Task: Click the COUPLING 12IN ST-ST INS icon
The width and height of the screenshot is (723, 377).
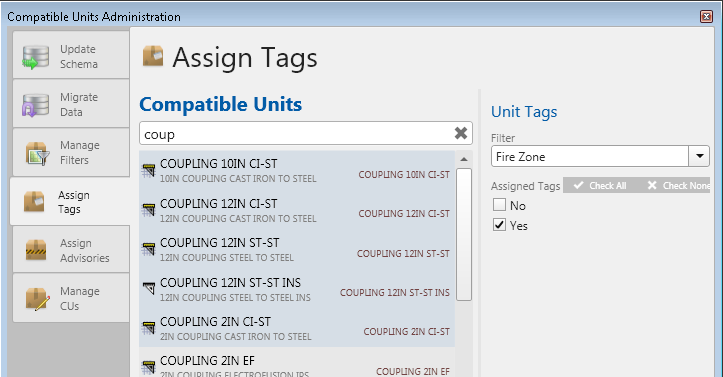Action: (x=148, y=289)
